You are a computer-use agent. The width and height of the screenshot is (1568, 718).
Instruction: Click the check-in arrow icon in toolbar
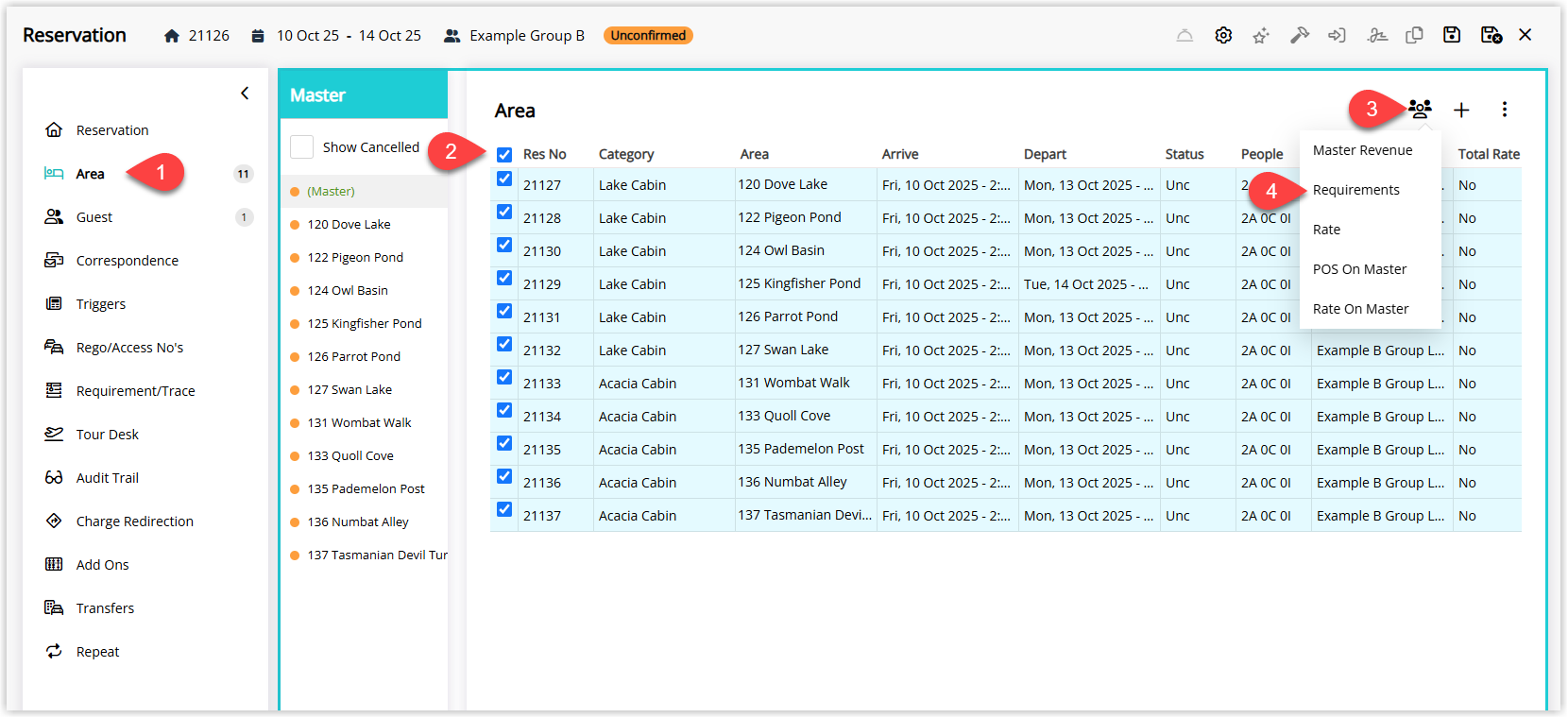1337,35
